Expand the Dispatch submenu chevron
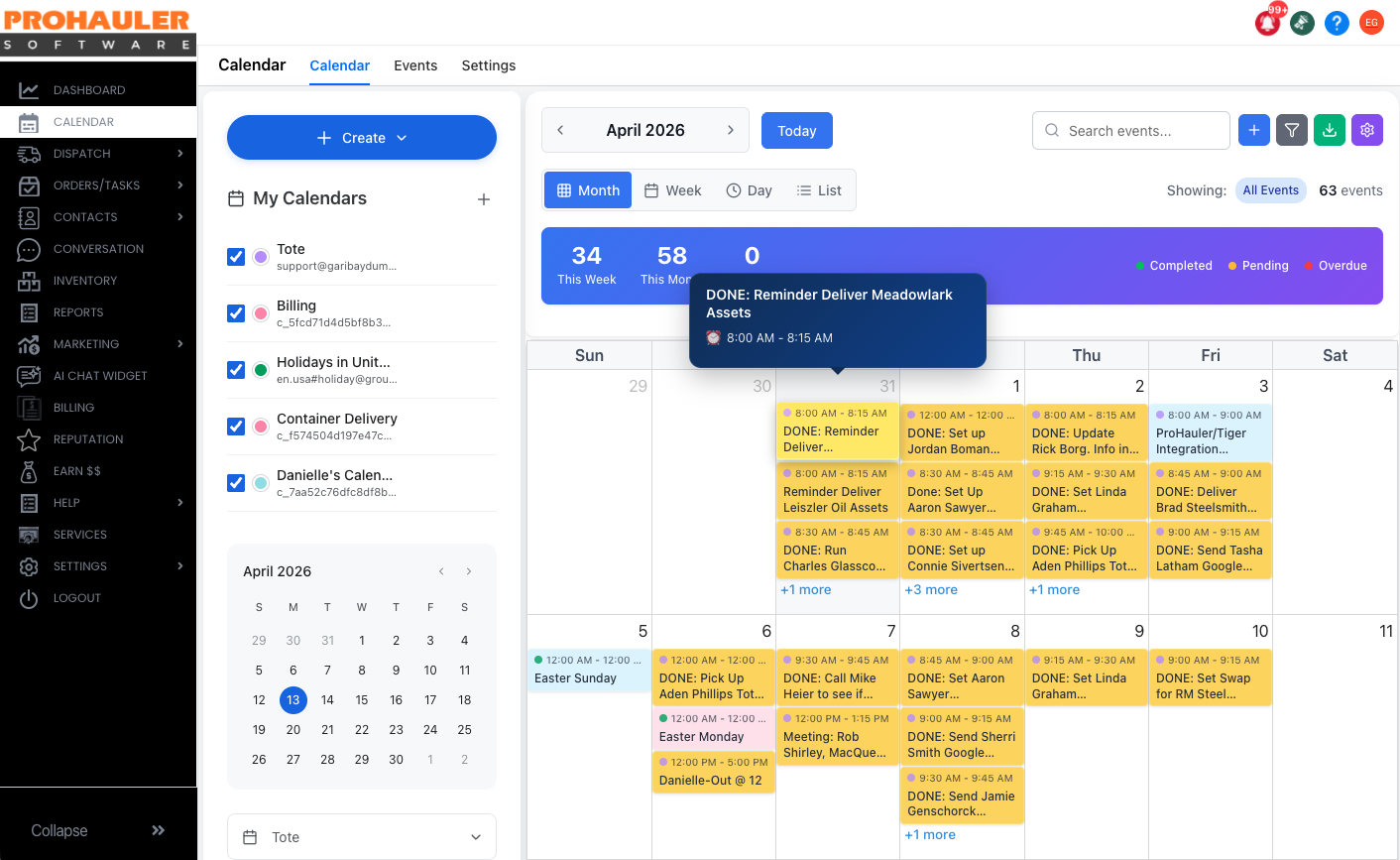This screenshot has width=1400, height=860. 180,154
